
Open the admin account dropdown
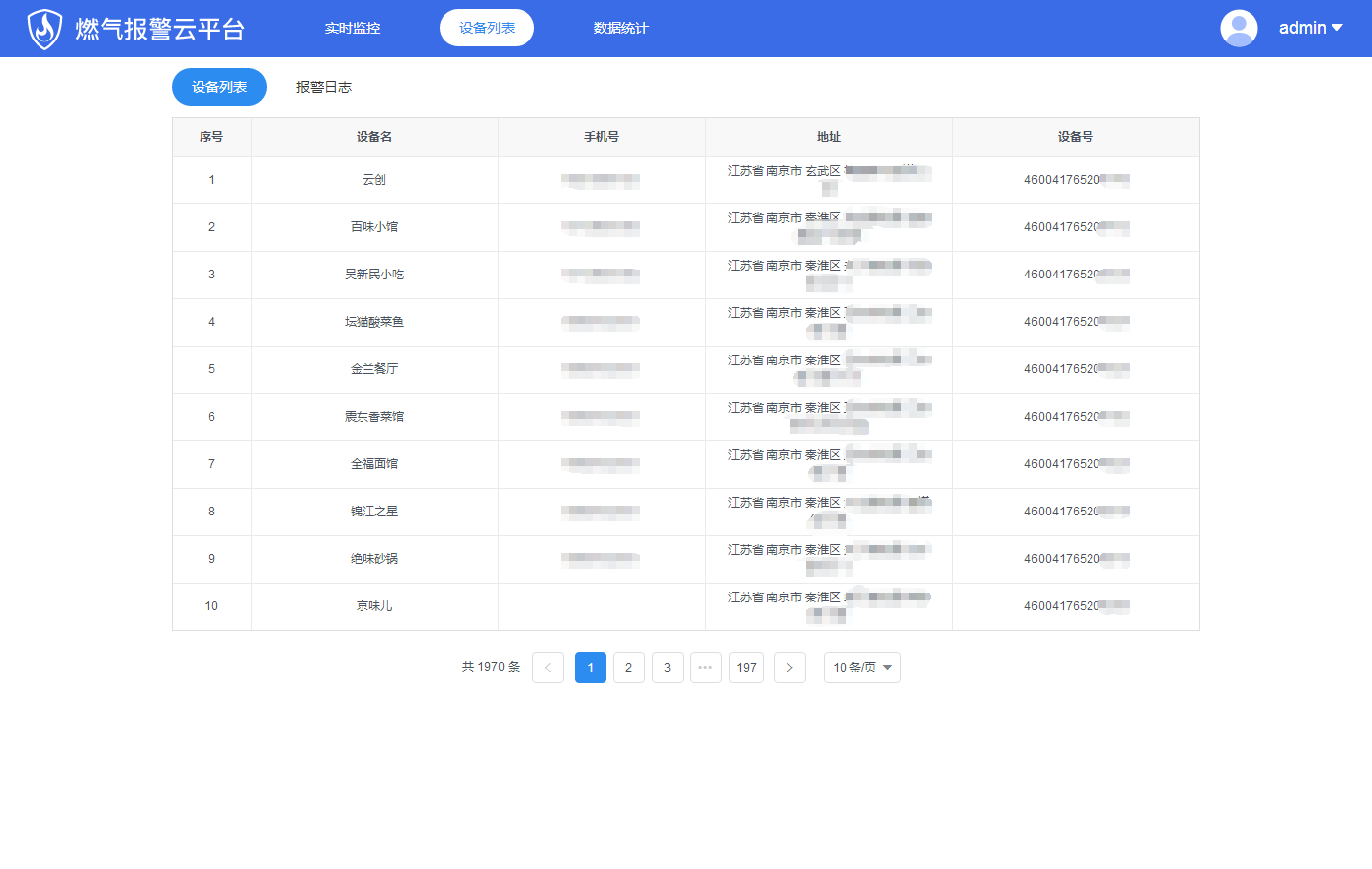pos(1311,29)
